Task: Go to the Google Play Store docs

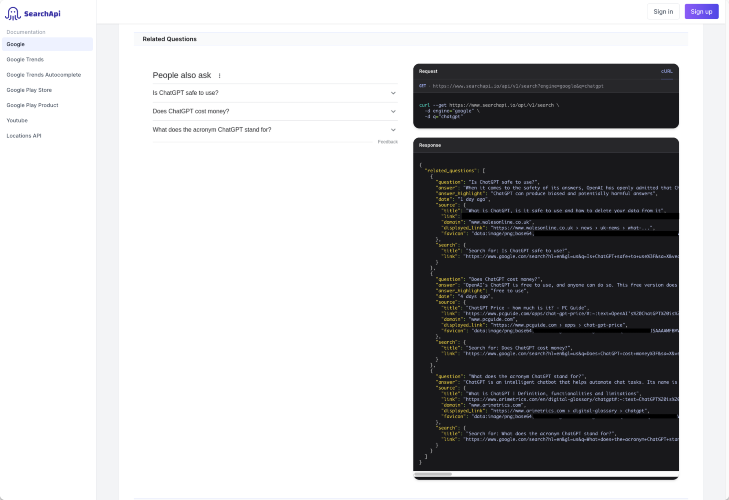Action: [x=29, y=90]
